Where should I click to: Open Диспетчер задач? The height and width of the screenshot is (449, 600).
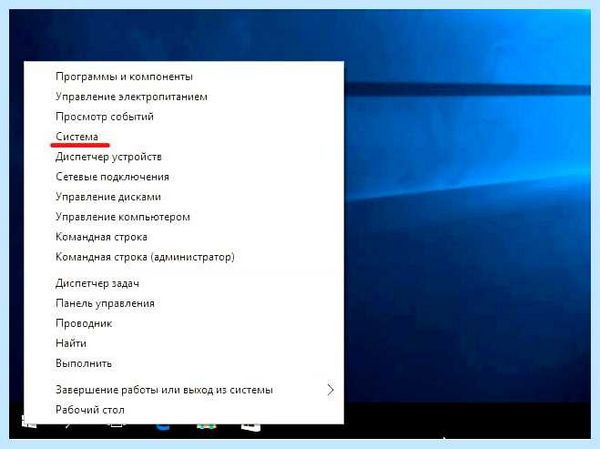coord(184,283)
